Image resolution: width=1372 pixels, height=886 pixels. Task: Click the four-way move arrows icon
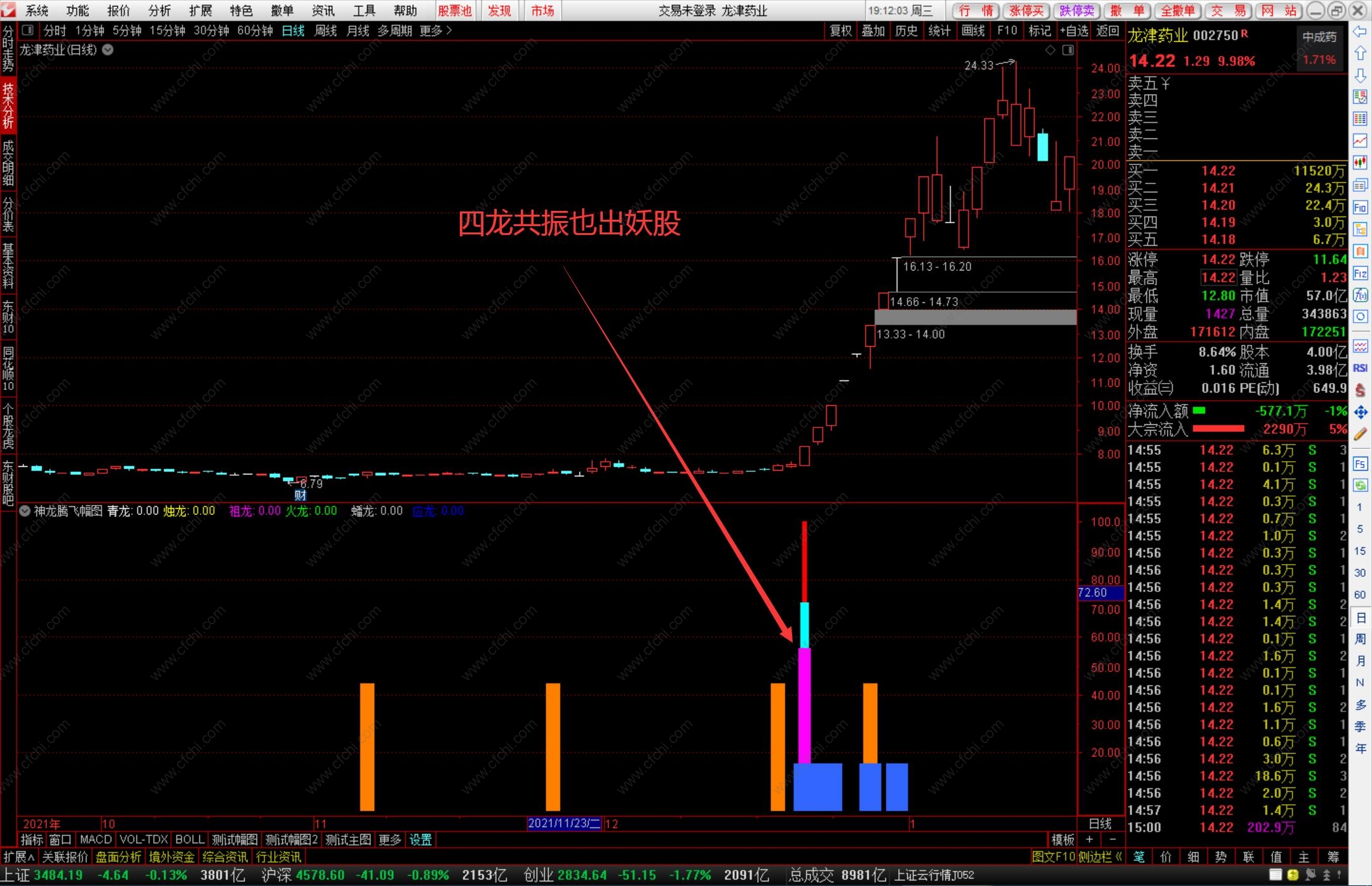[1360, 413]
